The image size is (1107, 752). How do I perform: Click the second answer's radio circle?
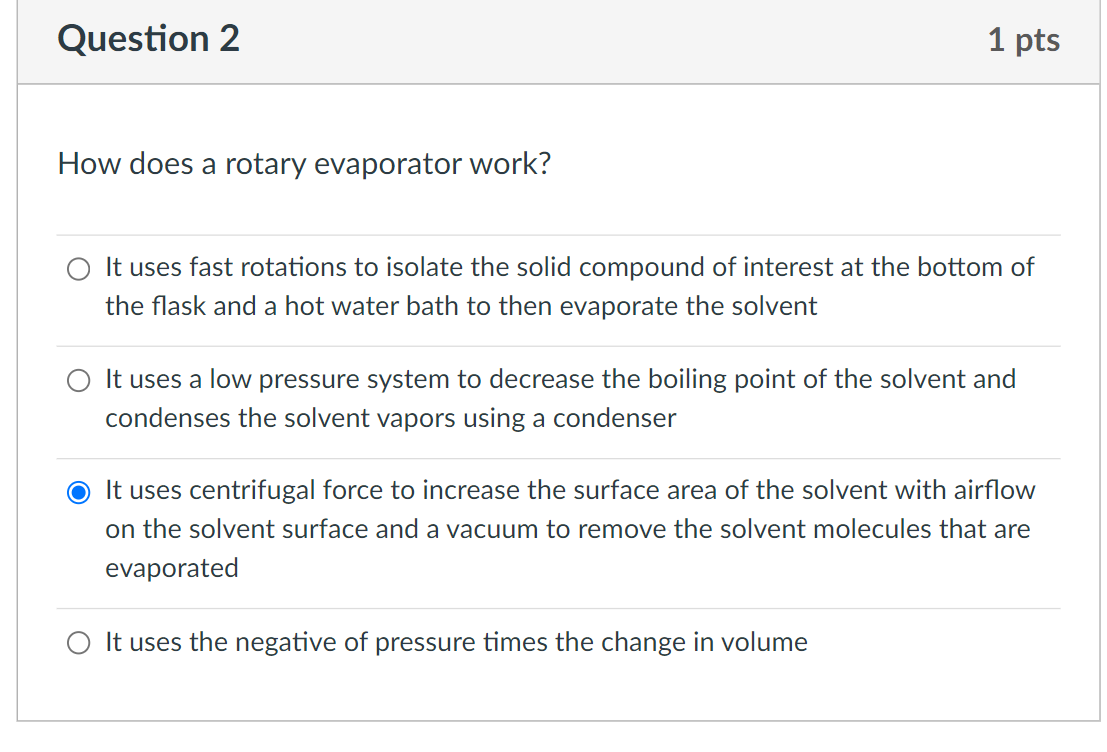click(x=78, y=380)
